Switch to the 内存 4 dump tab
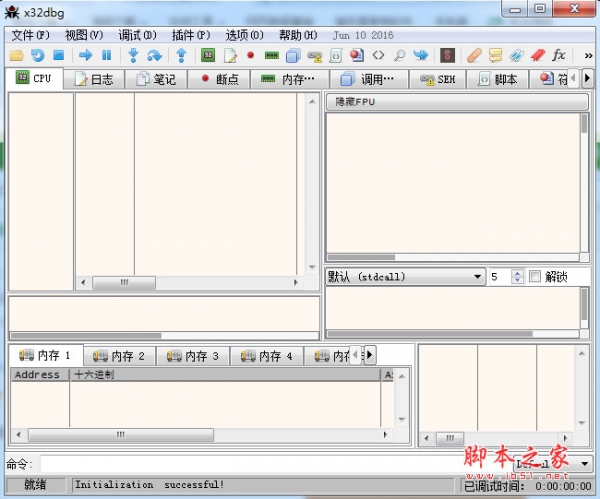600x499 pixels. (267, 356)
